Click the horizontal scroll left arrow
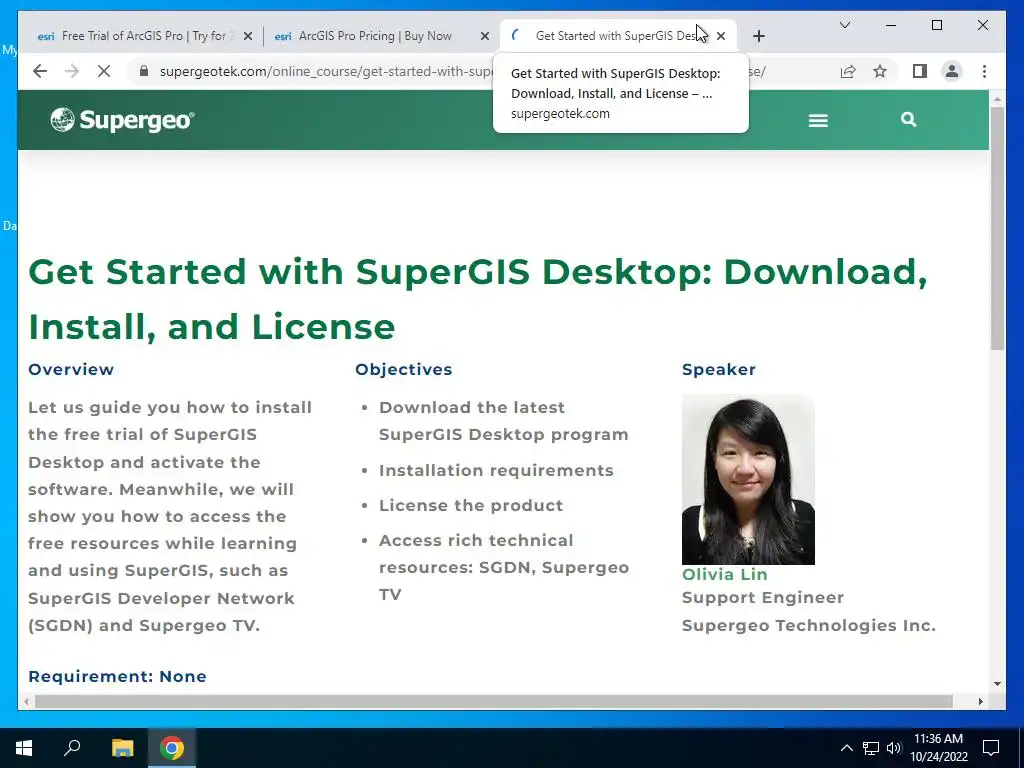 pyautogui.click(x=26, y=701)
